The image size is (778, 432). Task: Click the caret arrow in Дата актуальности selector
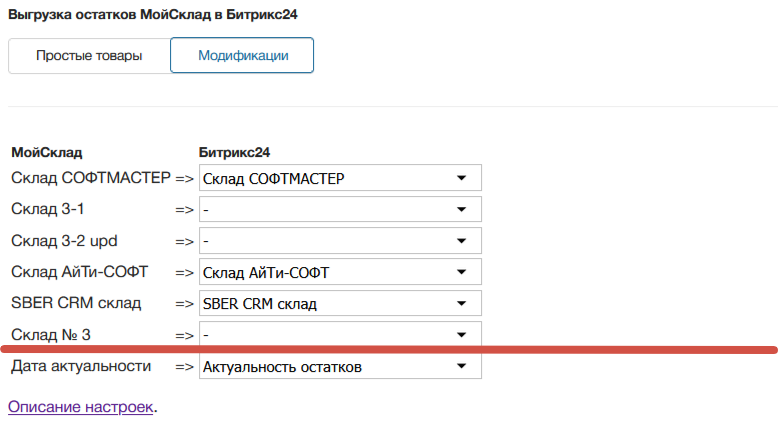click(462, 367)
